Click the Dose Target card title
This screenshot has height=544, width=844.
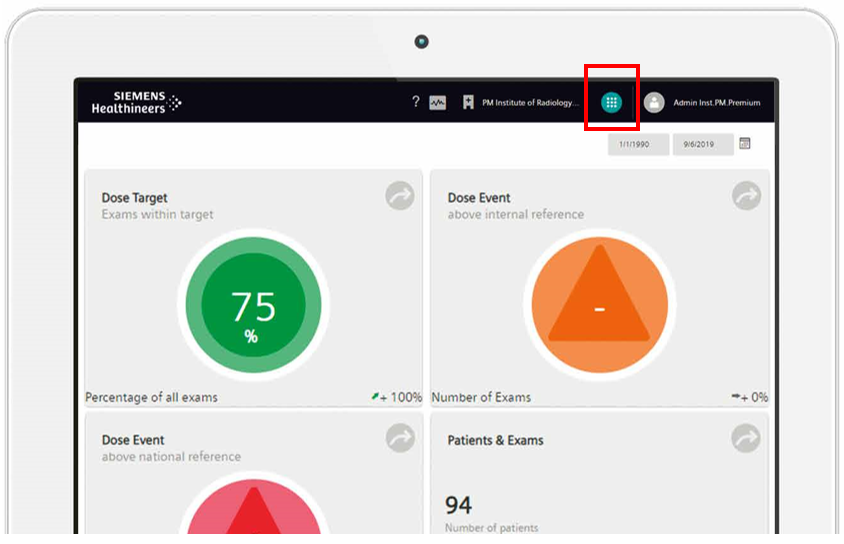coord(135,198)
